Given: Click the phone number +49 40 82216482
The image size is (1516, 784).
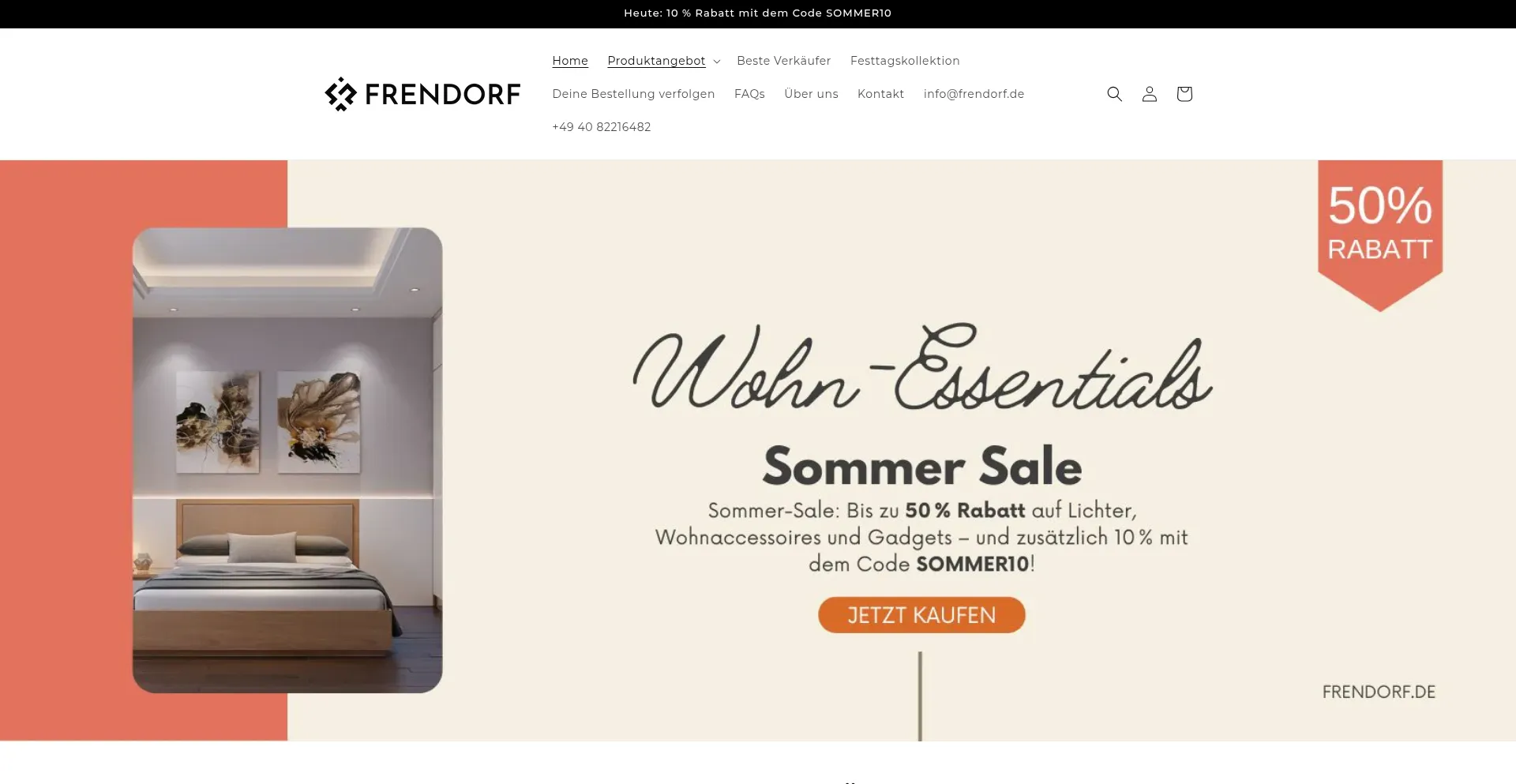Looking at the screenshot, I should pos(602,127).
